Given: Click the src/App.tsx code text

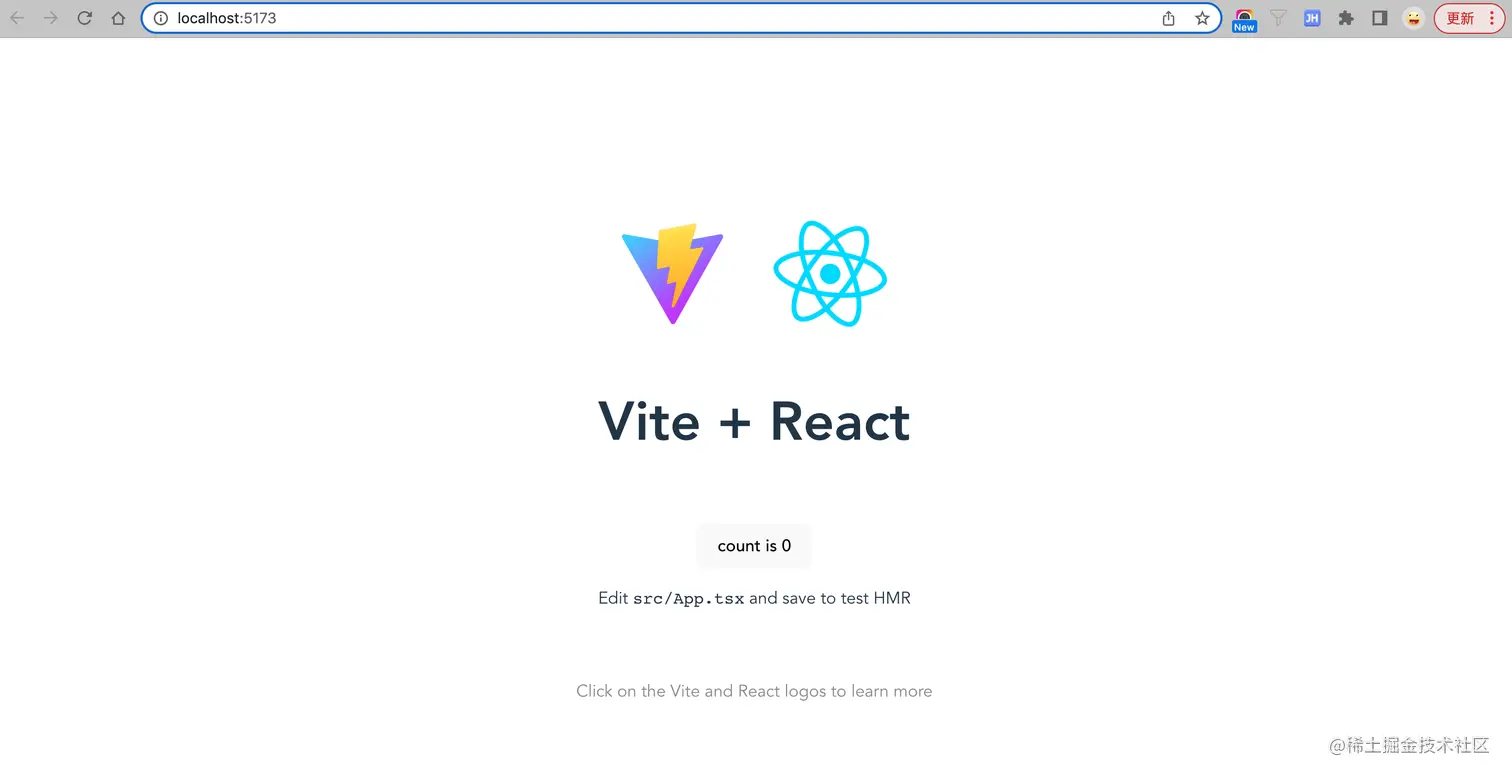Looking at the screenshot, I should (x=689, y=599).
